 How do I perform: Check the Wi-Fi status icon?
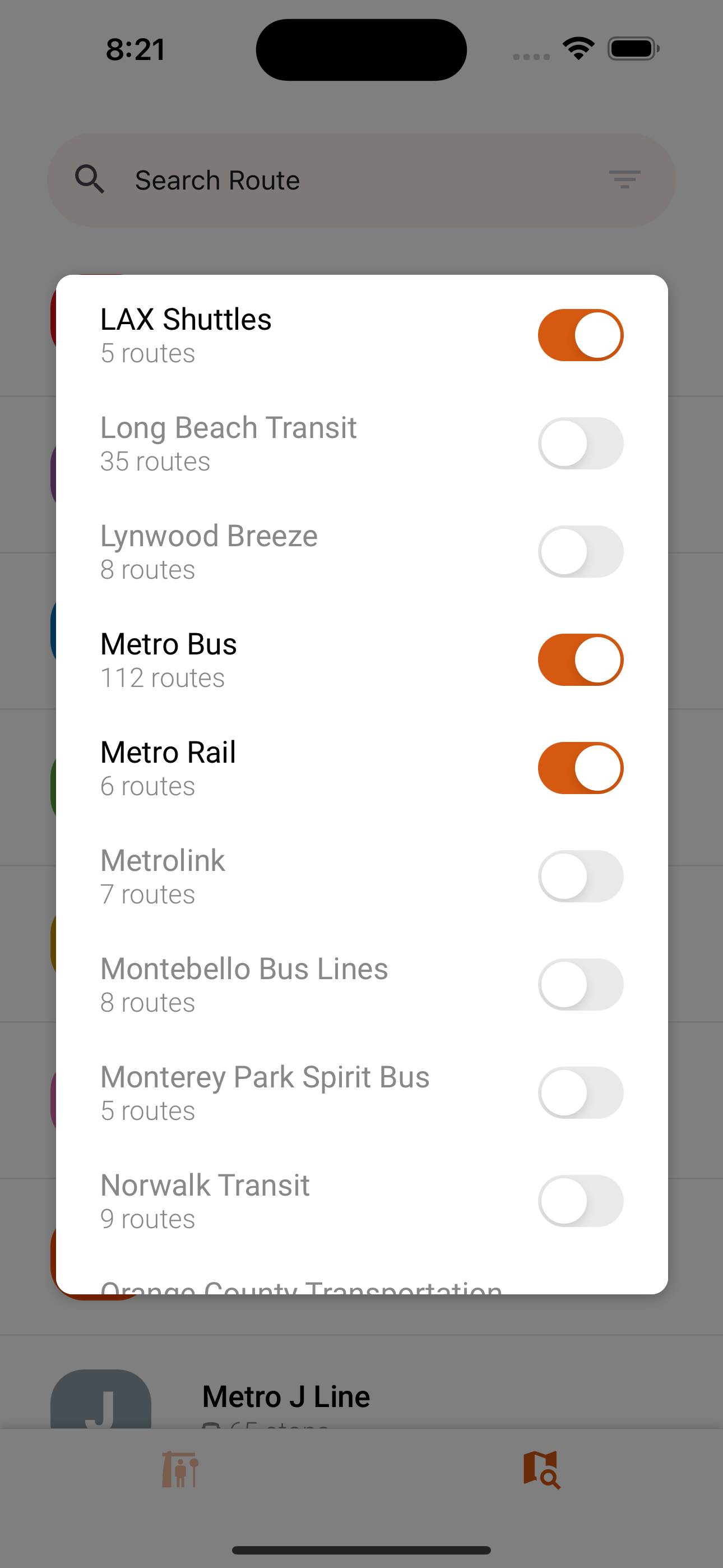579,49
